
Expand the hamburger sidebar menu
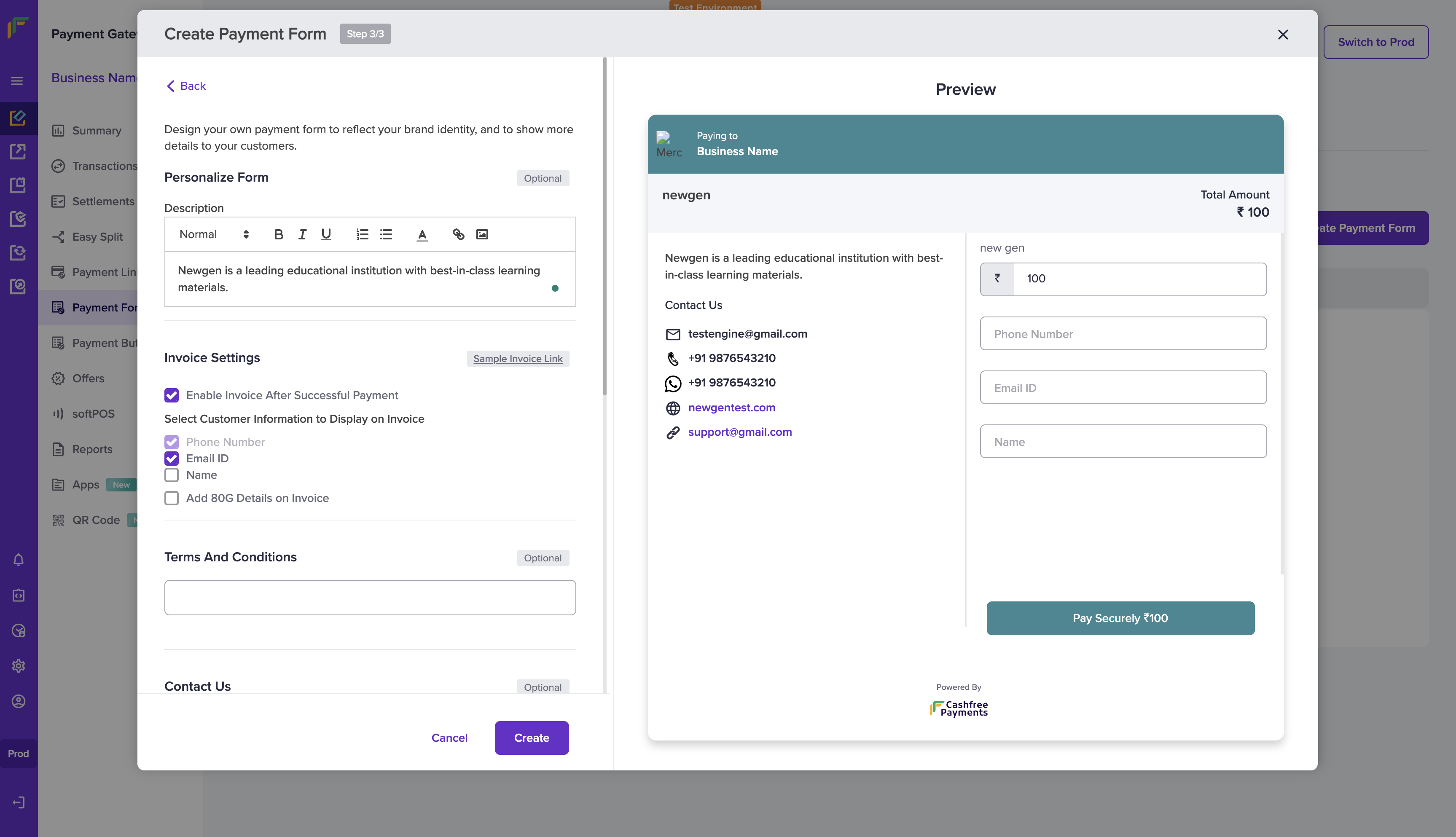click(x=17, y=81)
